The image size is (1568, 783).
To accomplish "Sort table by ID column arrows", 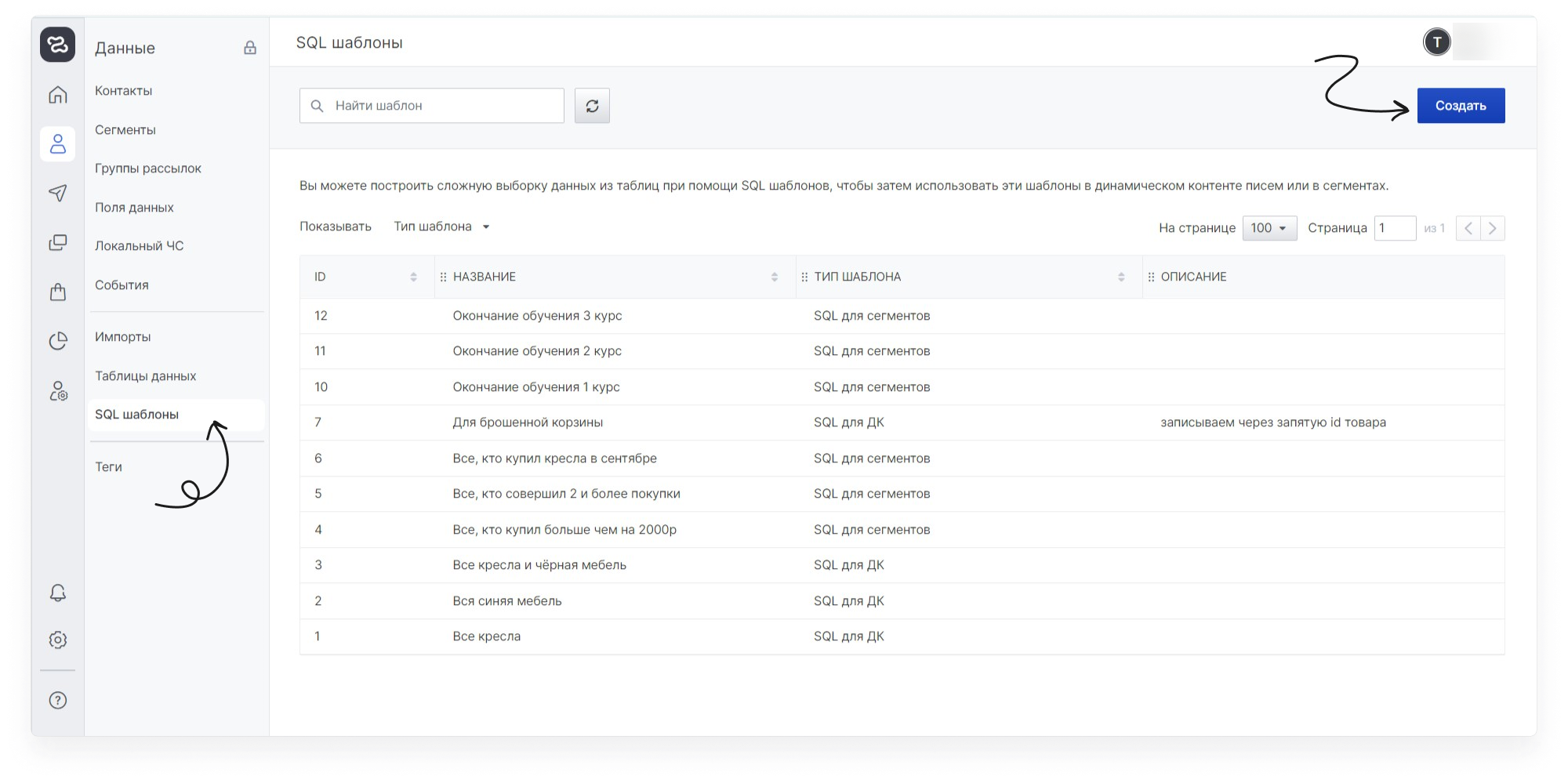I will [x=413, y=277].
